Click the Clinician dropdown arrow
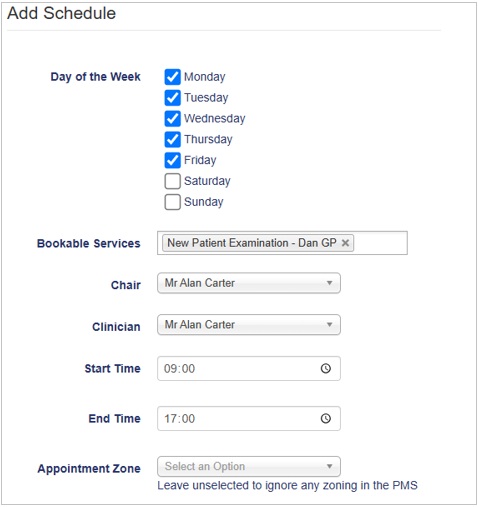478x507 pixels. 329,325
